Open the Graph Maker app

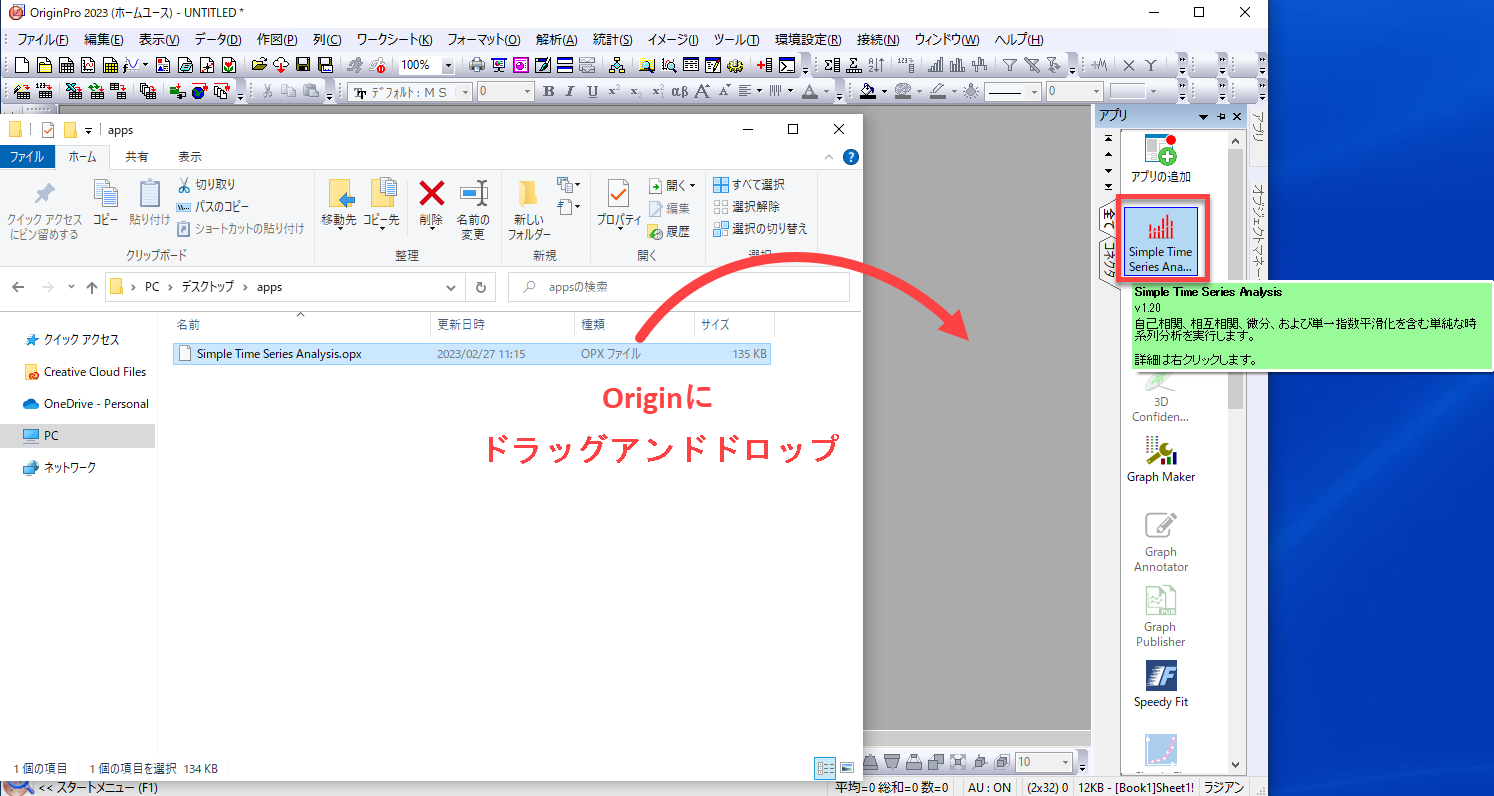[1160, 459]
